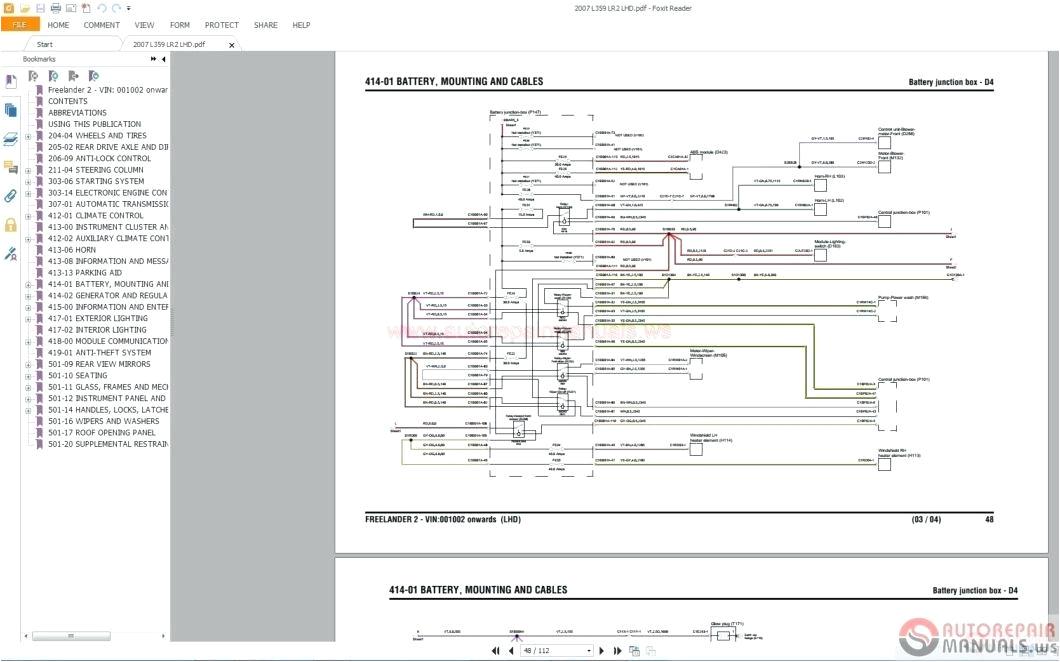Open a file using the Open icon

[25, 7]
